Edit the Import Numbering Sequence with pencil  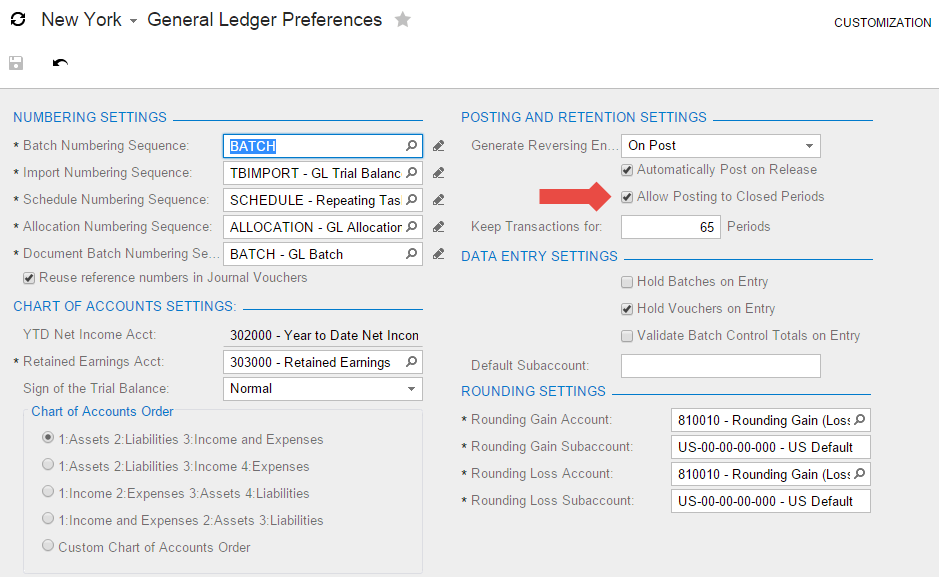point(438,173)
